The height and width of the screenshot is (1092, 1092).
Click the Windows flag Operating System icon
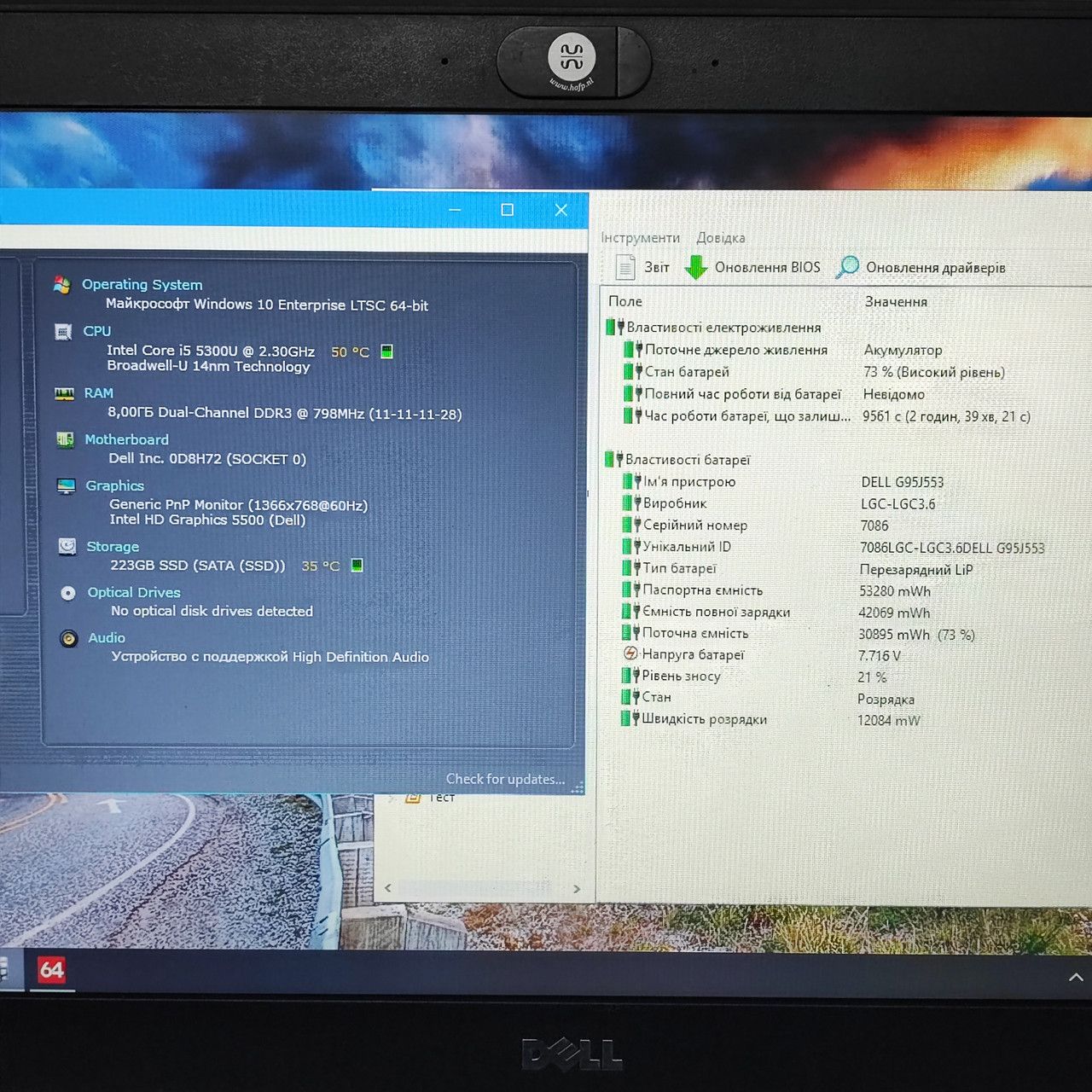(x=61, y=284)
